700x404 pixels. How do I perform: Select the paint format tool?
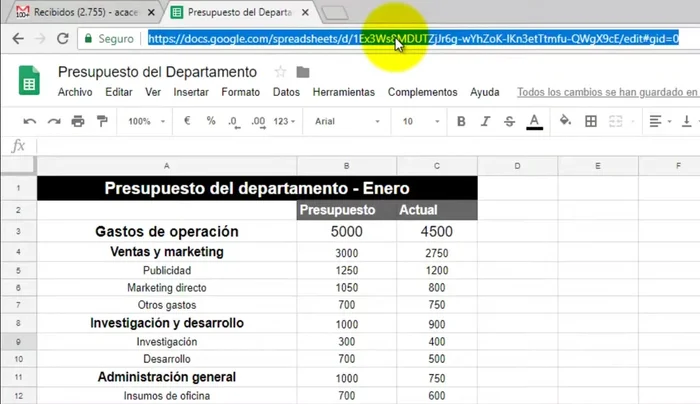pos(102,121)
